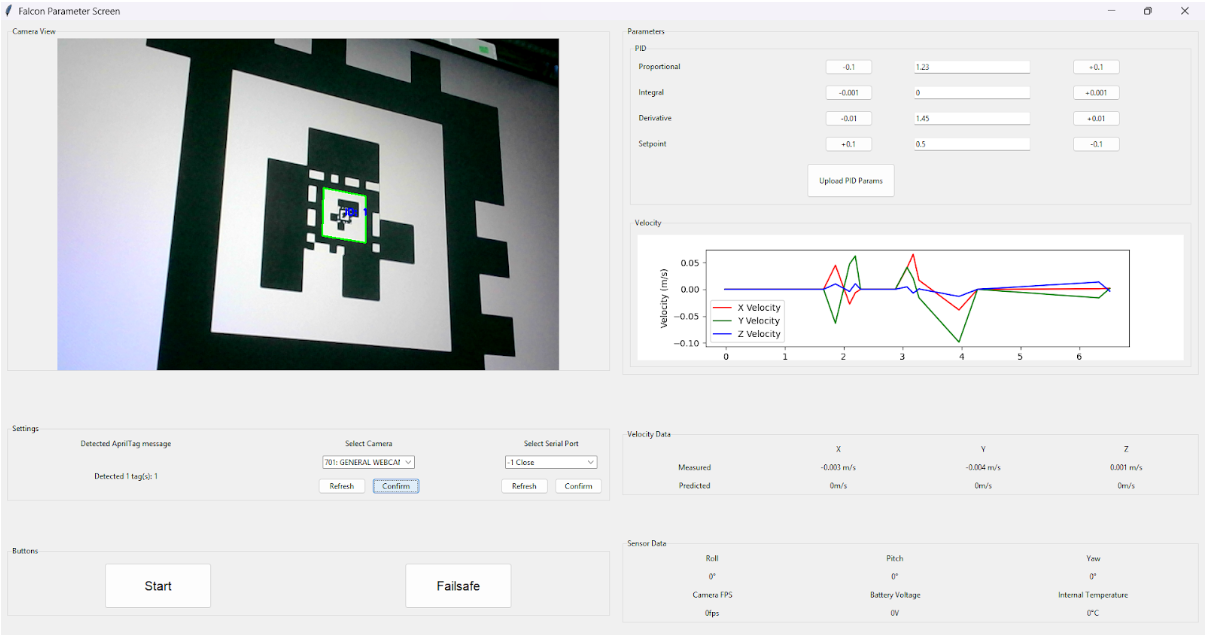Focus the Proportional value input field
The image size is (1207, 635).
click(971, 67)
